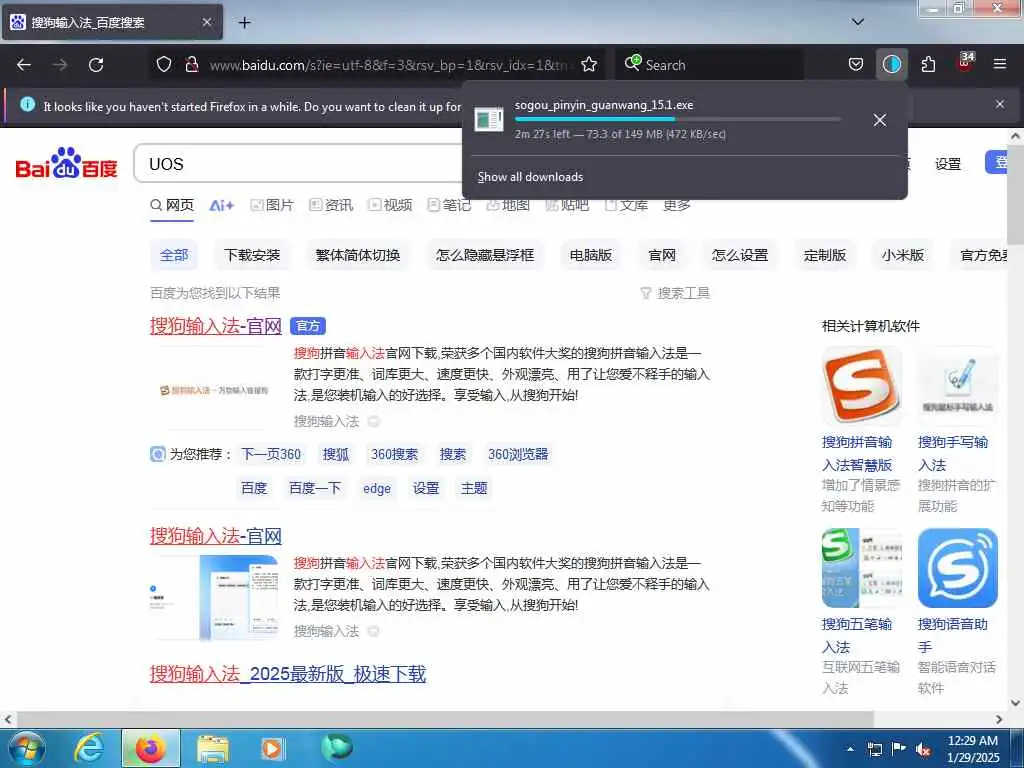The image size is (1024, 768).
Task: Click recommended link 百度一下
Action: [315, 488]
